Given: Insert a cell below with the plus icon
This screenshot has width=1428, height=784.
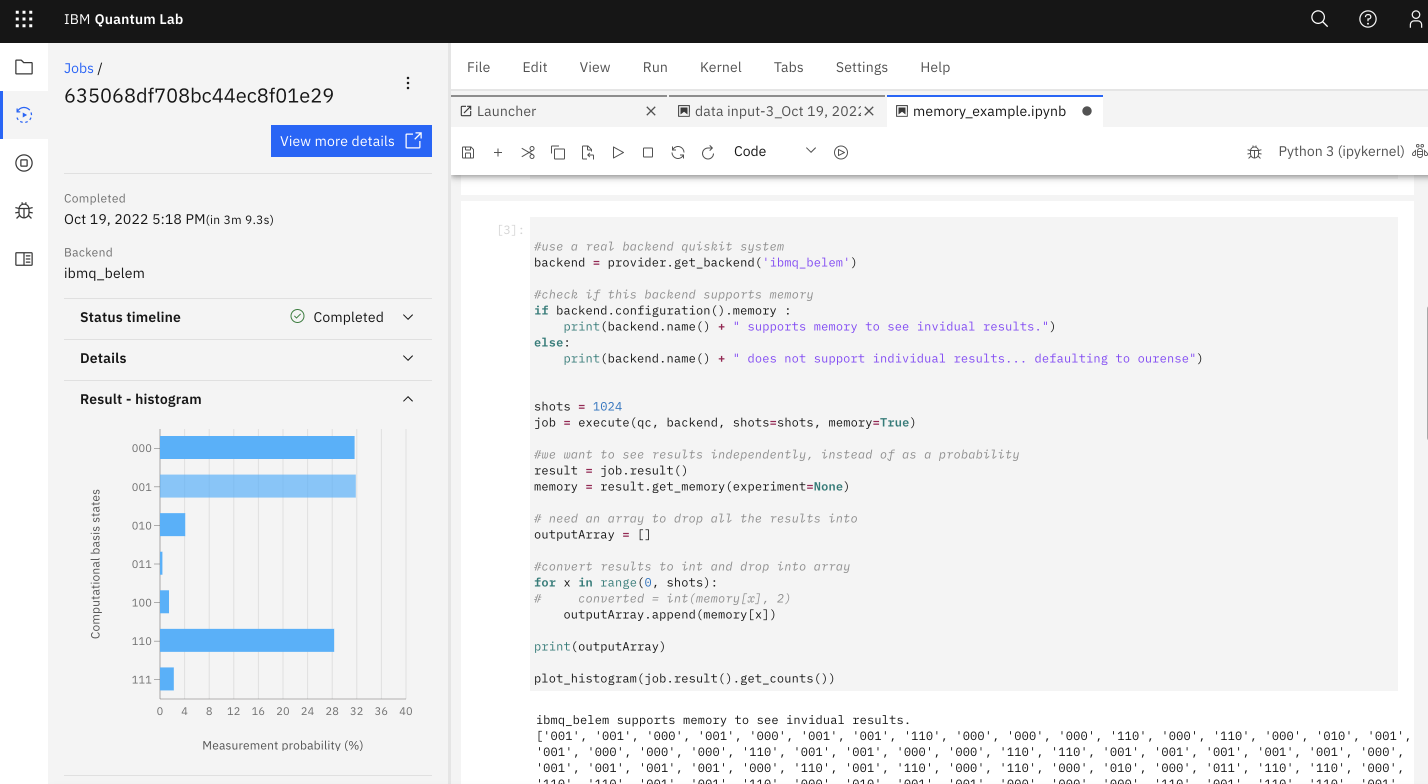Looking at the screenshot, I should pos(498,152).
